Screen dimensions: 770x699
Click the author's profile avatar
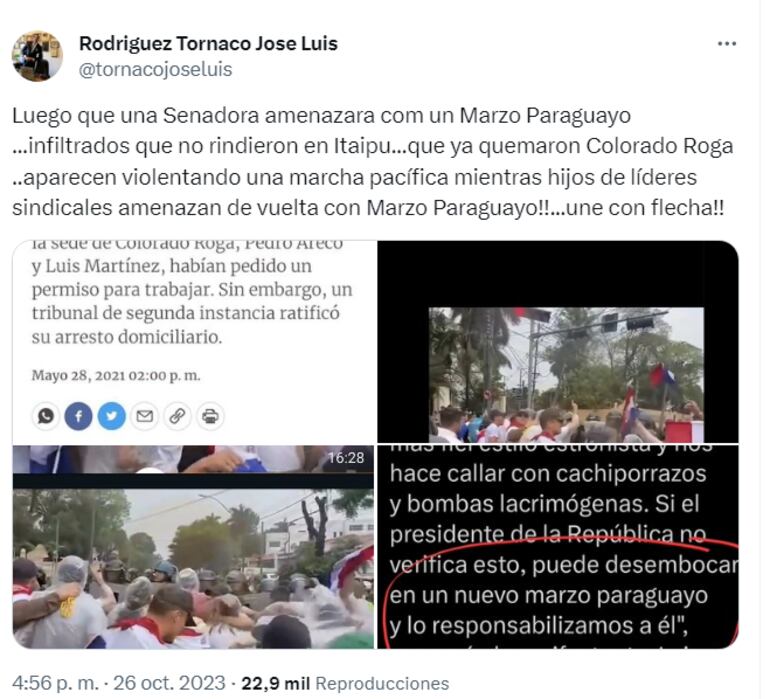37,56
